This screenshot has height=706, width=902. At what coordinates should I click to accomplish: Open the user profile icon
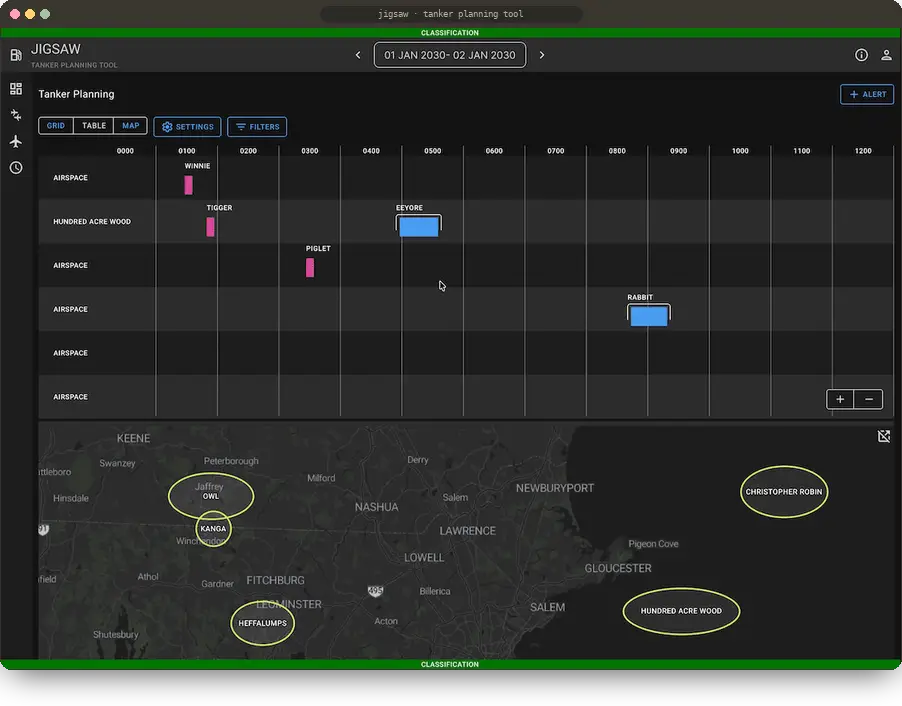point(886,55)
